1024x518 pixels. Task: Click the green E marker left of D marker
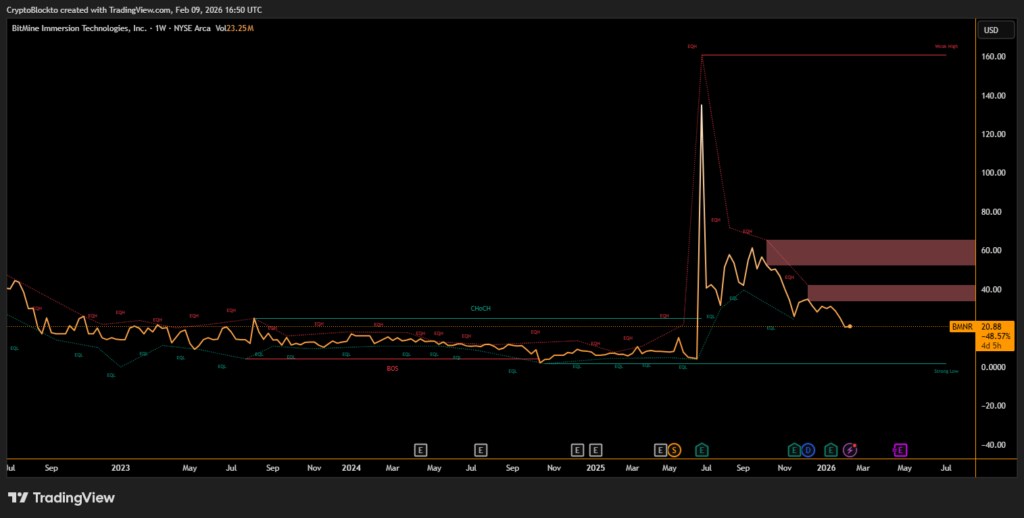(x=794, y=449)
